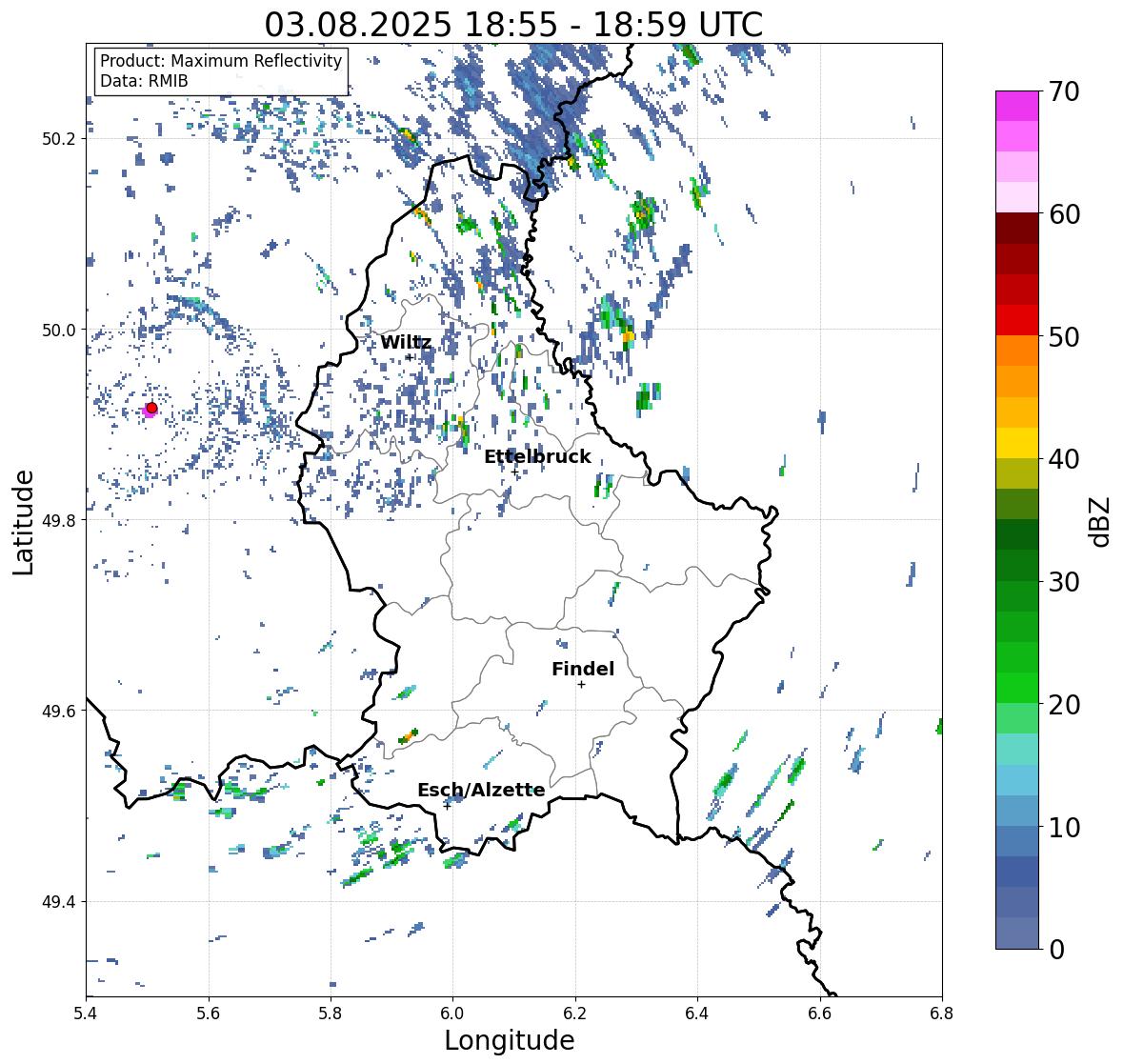Click the Latitude axis label

[x=24, y=523]
